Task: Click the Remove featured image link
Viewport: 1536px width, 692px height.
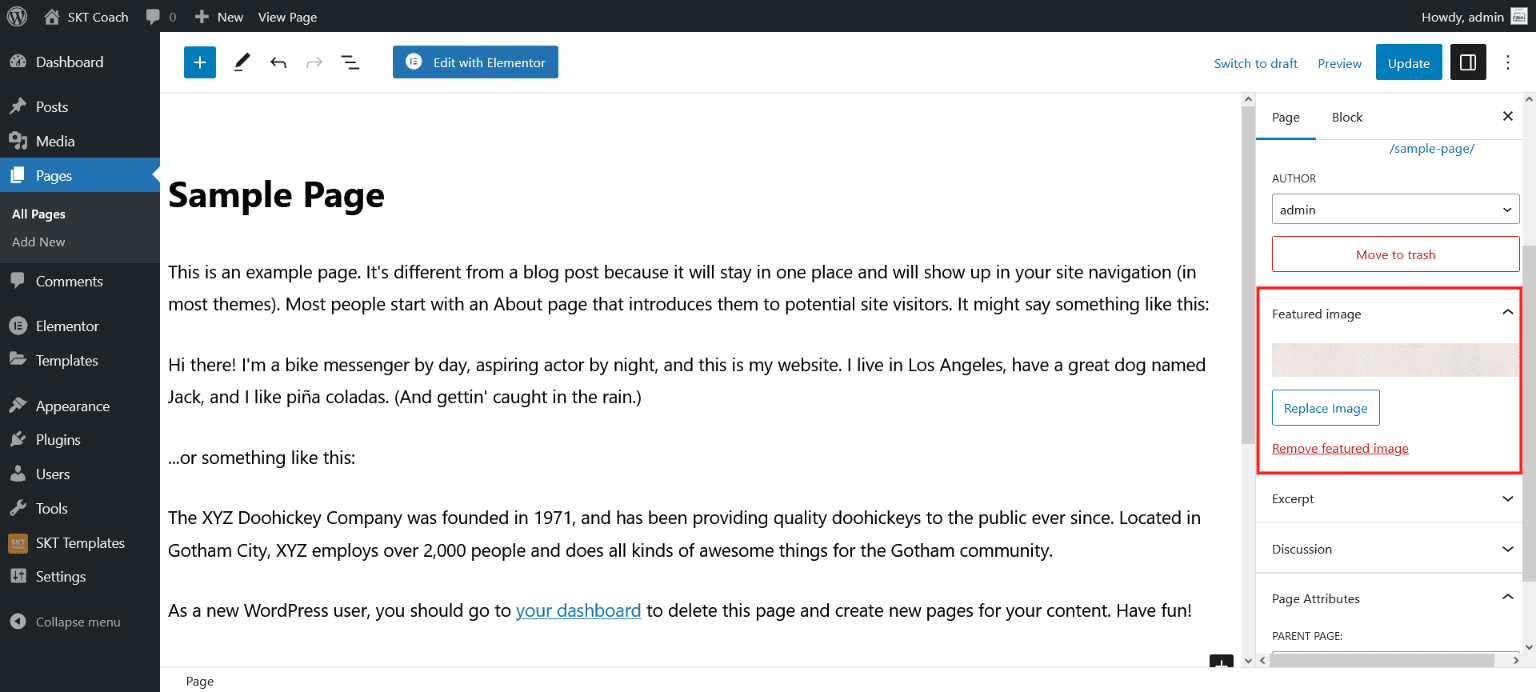Action: coord(1340,449)
